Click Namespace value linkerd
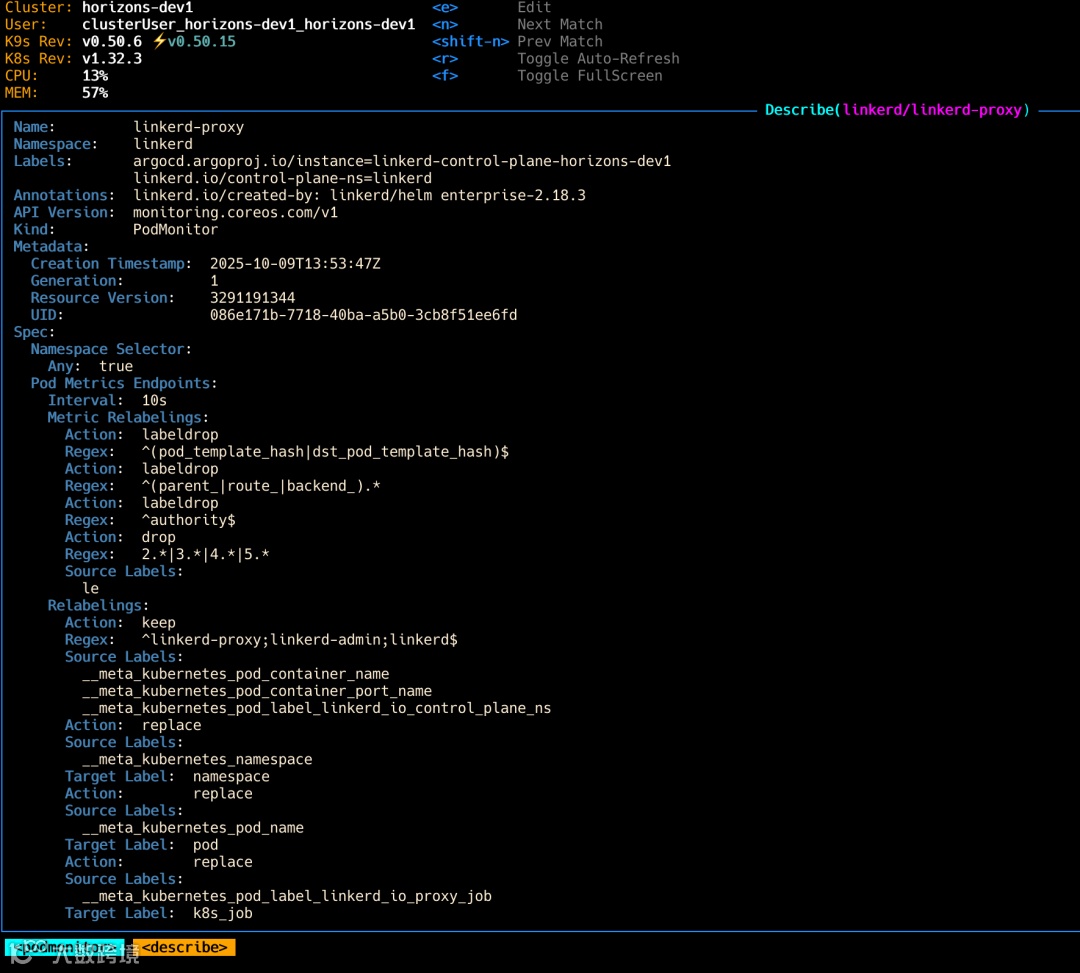Image resolution: width=1080 pixels, height=973 pixels. pyautogui.click(x=163, y=144)
